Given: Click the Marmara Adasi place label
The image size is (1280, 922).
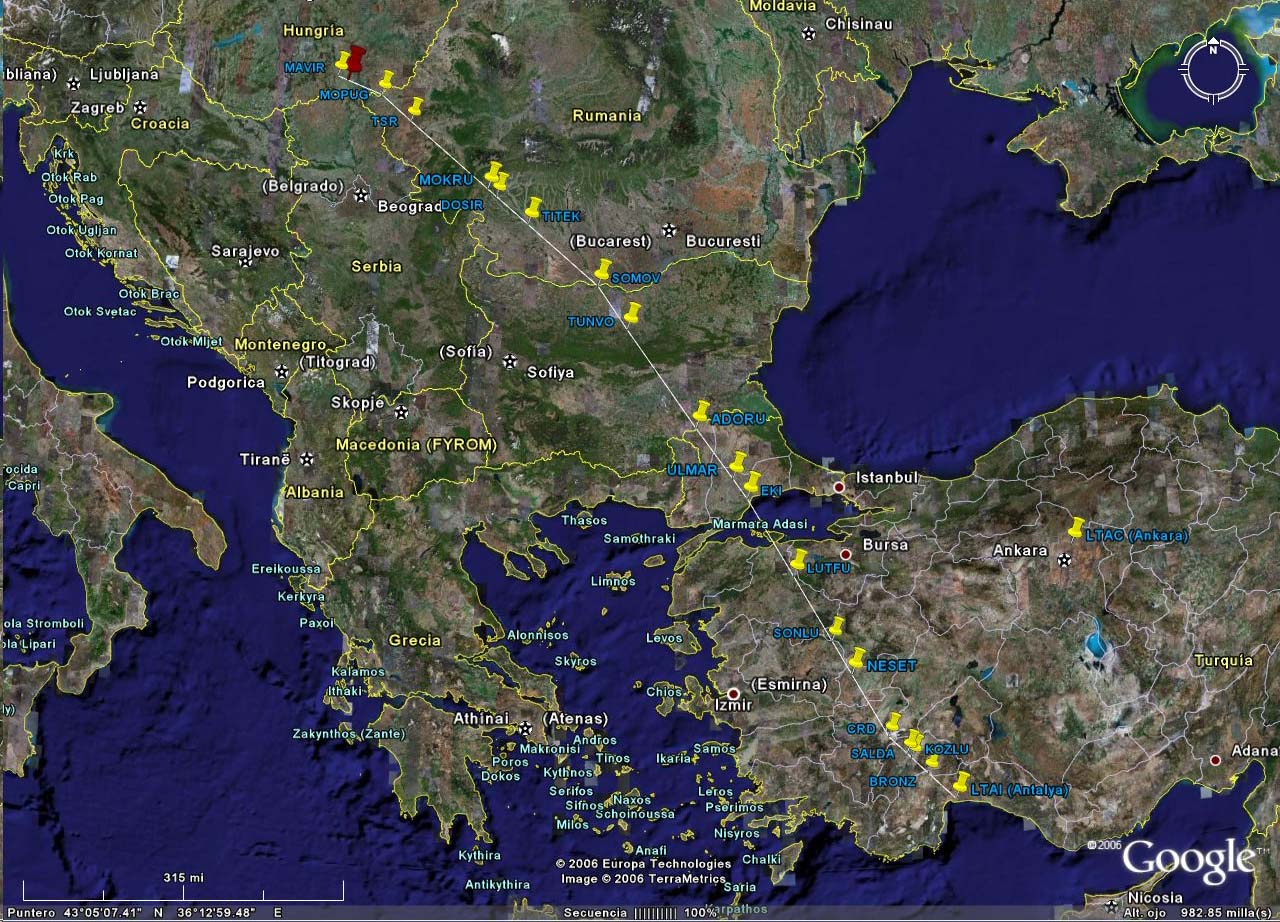Looking at the screenshot, I should click(759, 525).
